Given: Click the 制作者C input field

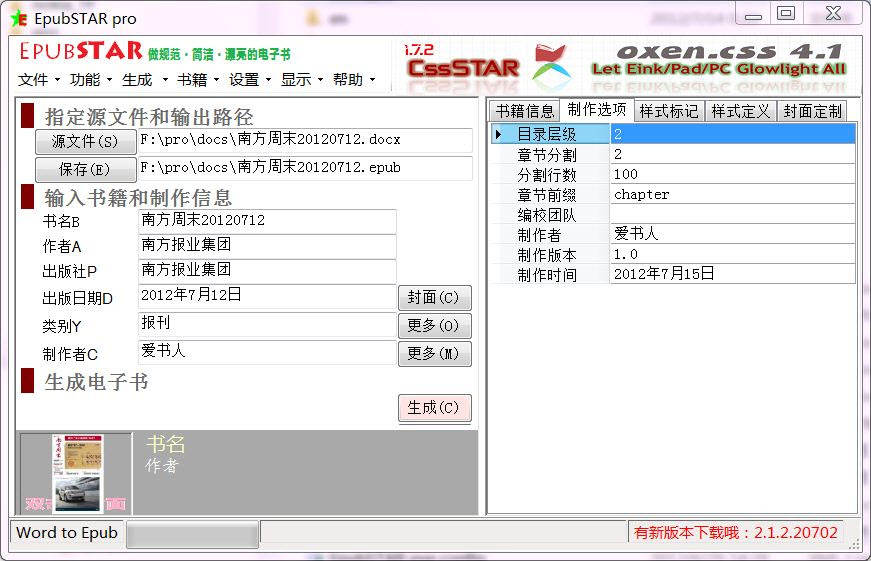Looking at the screenshot, I should pos(267,352).
